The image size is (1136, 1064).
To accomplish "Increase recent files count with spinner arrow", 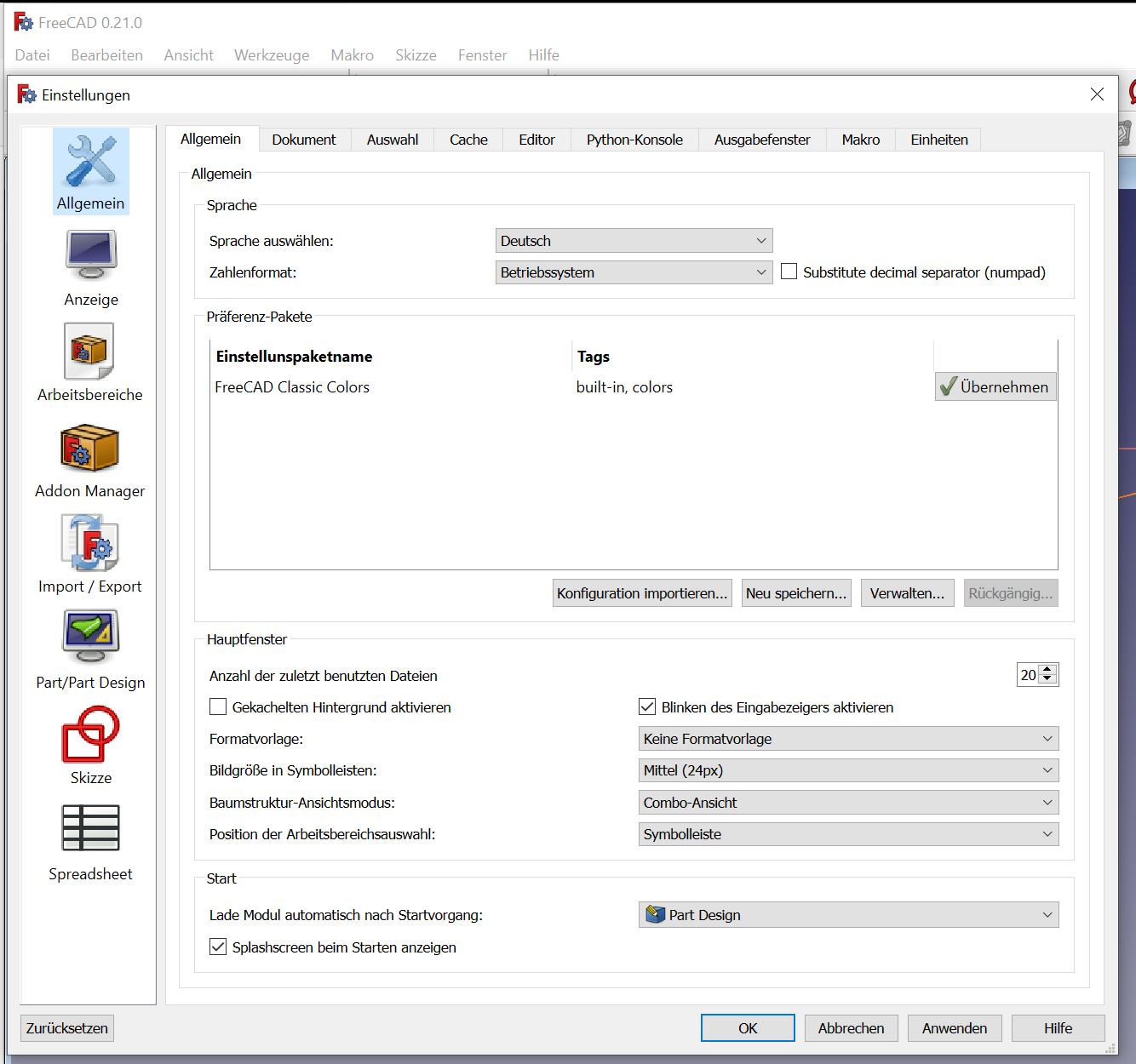I will (x=1046, y=669).
